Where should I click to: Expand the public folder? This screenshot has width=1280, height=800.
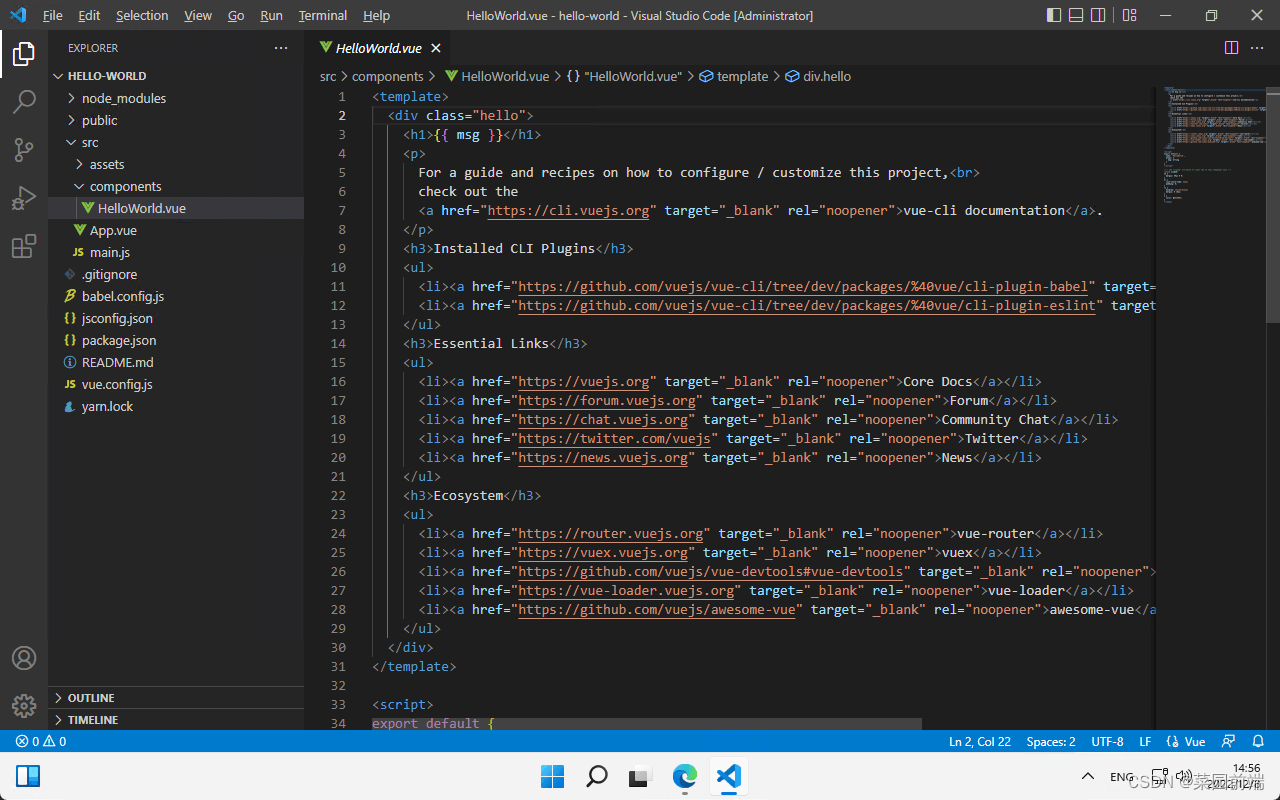176,120
